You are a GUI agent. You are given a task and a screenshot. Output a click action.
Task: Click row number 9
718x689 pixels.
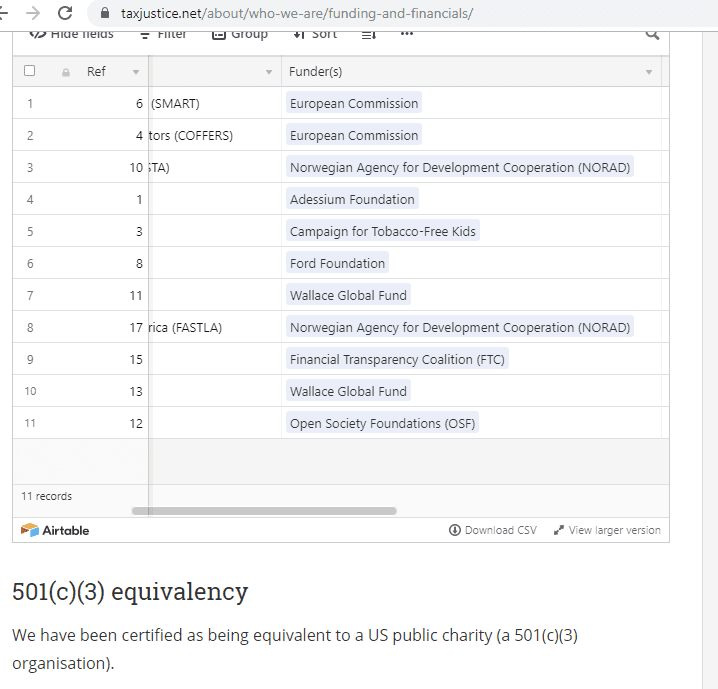(30, 360)
